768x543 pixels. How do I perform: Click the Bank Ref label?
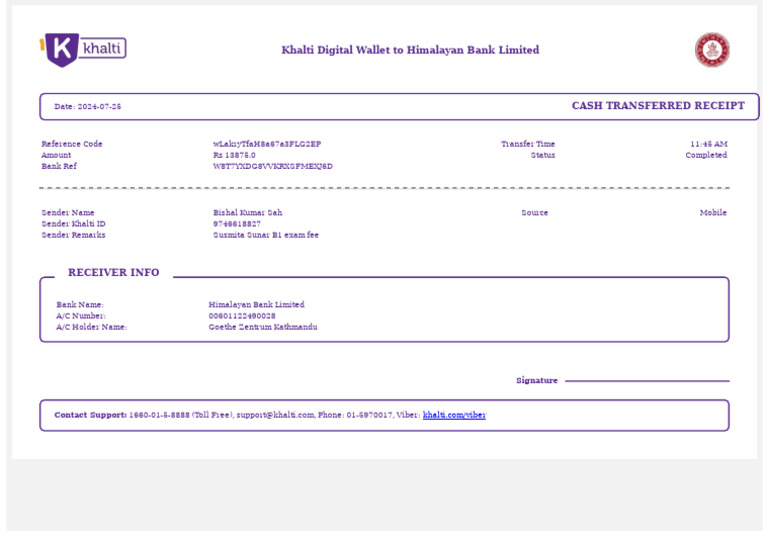point(59,166)
